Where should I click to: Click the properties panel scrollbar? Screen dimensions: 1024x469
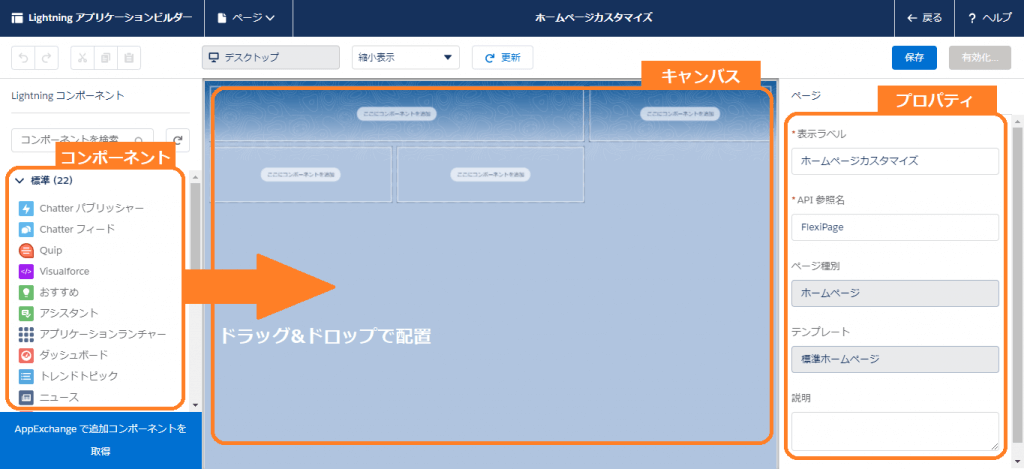tap(1017, 287)
